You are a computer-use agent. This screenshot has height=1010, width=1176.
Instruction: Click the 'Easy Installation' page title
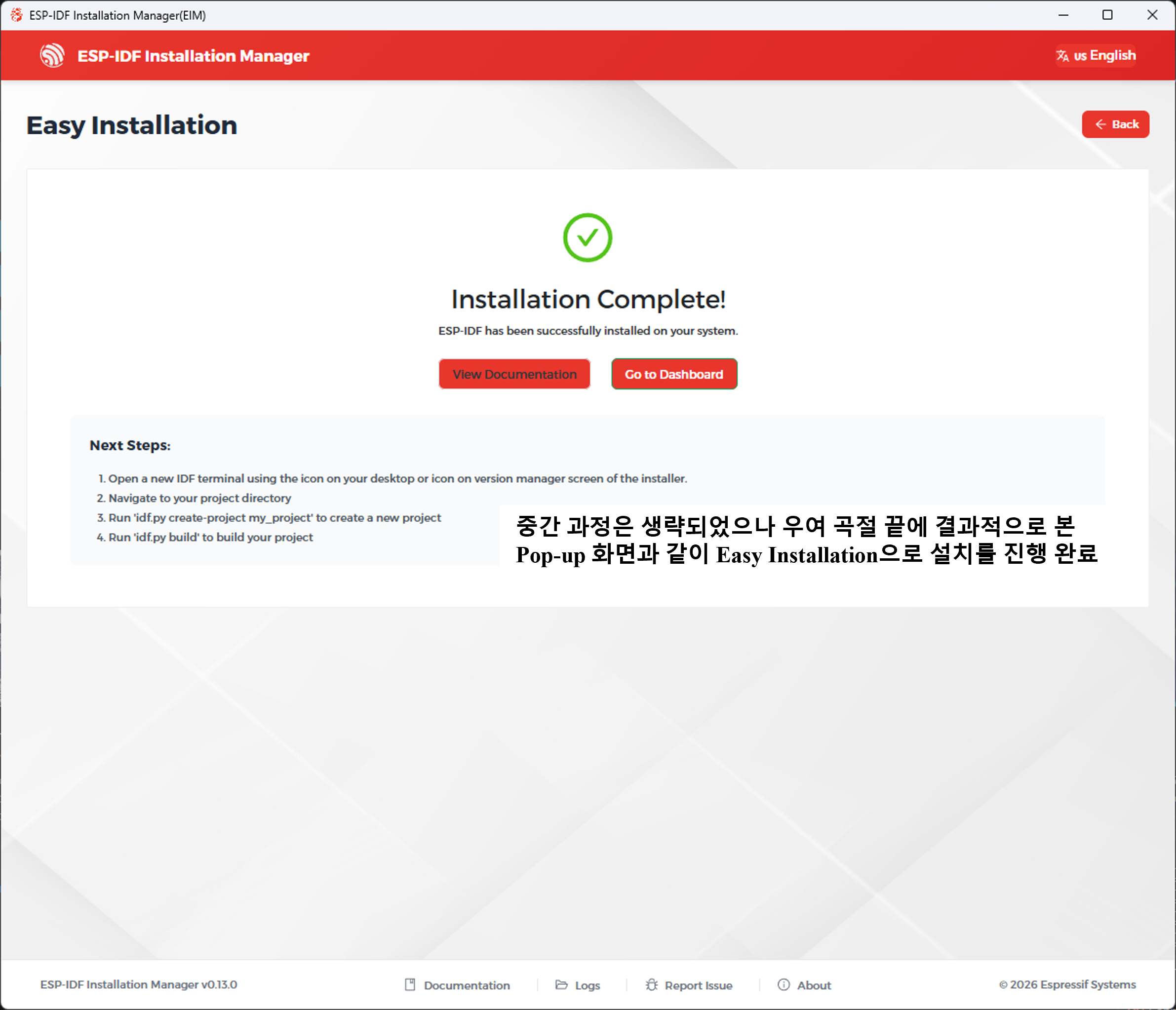pyautogui.click(x=132, y=125)
